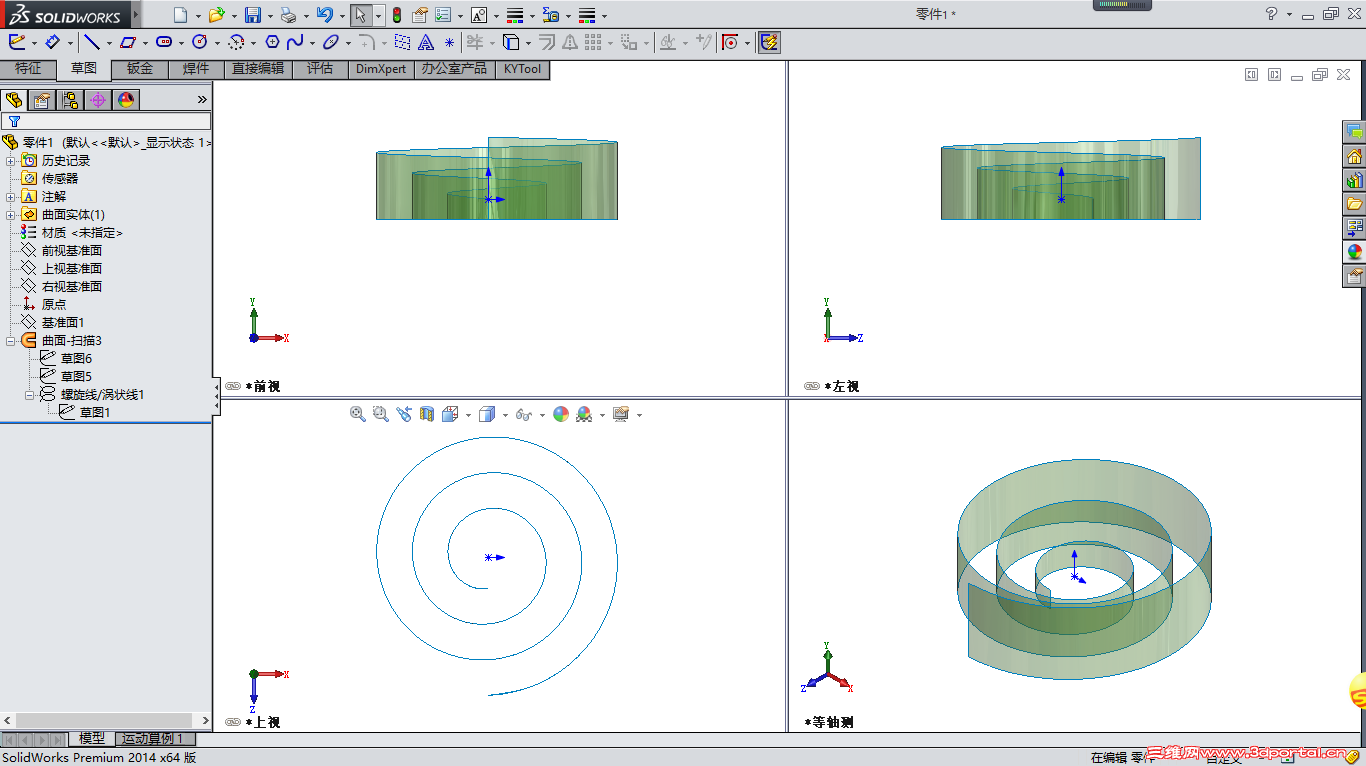
Task: Toggle the Section View icon
Action: pyautogui.click(x=427, y=414)
